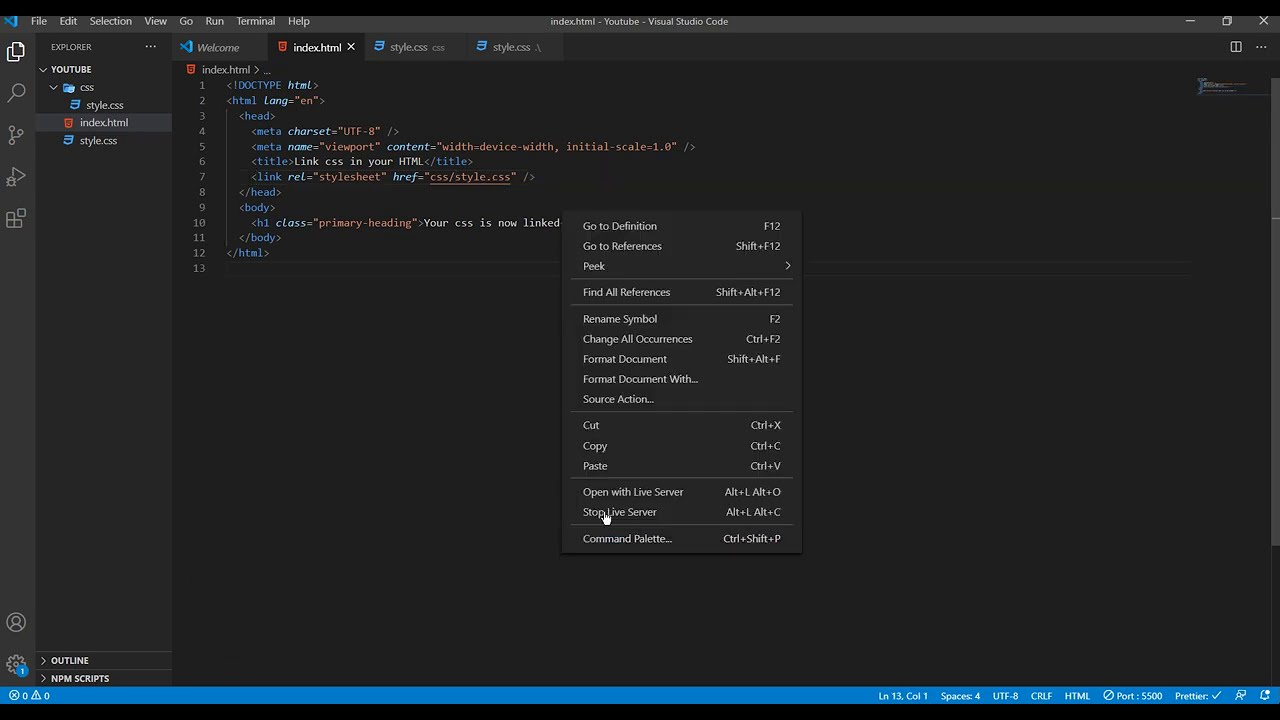This screenshot has height=720, width=1280.
Task: Open the Run menu
Action: click(x=214, y=21)
